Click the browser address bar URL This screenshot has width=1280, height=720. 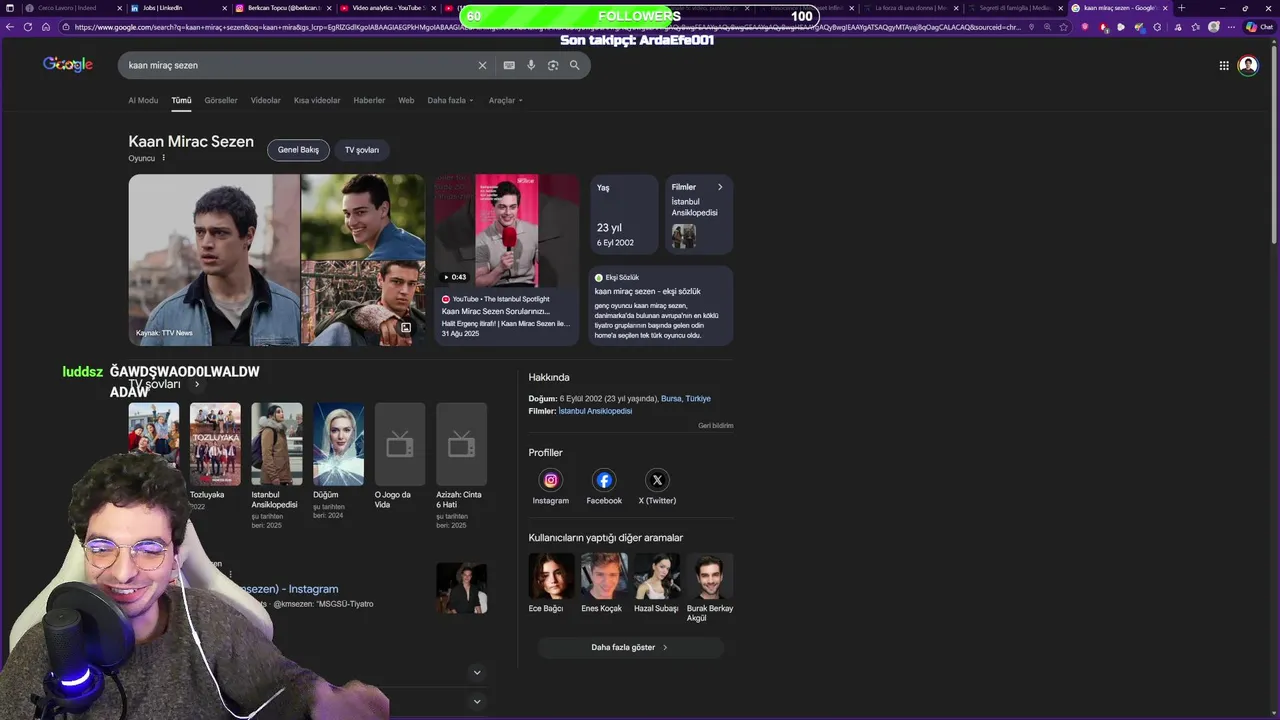click(x=545, y=27)
